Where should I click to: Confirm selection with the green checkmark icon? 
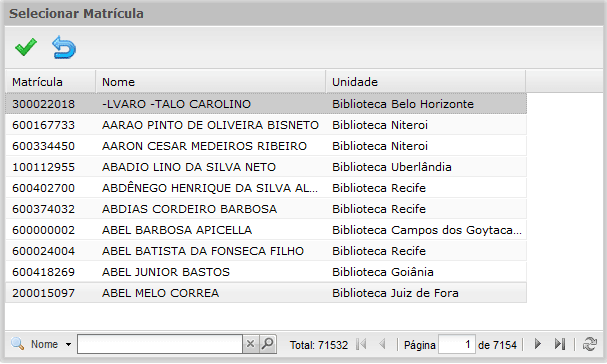(26, 47)
